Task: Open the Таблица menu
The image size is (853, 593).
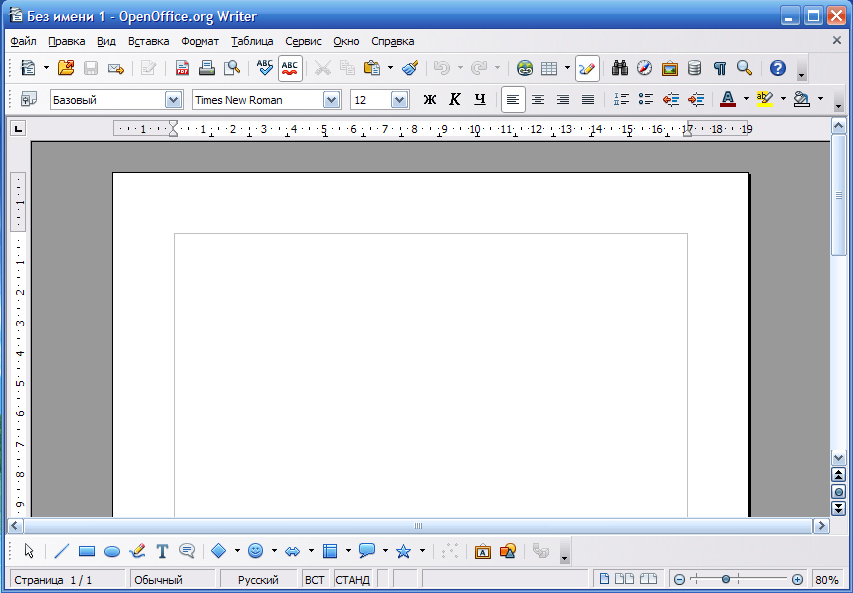Action: pyautogui.click(x=252, y=41)
